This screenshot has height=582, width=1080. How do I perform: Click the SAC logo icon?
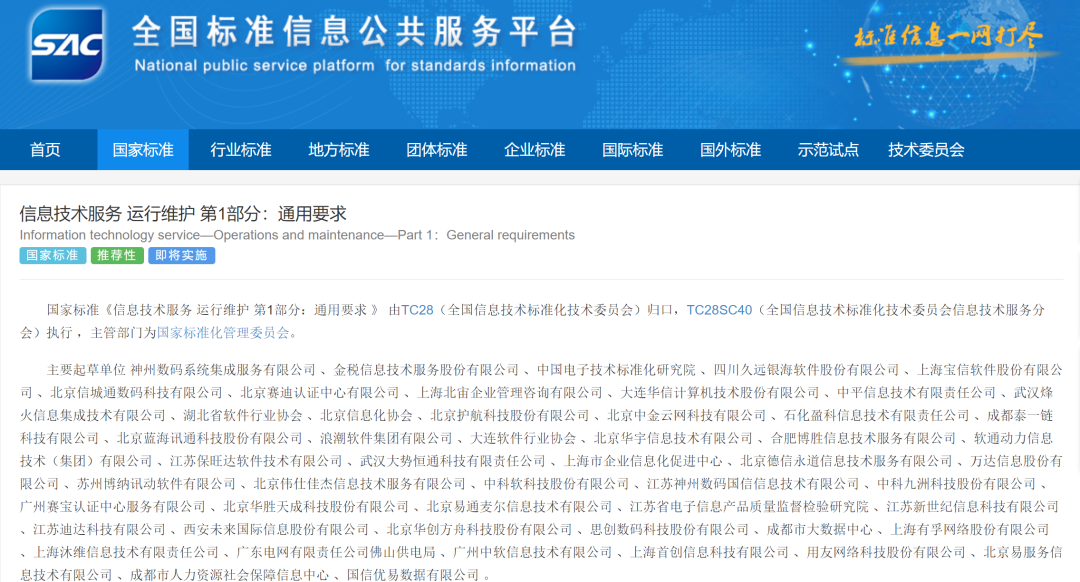coord(67,44)
